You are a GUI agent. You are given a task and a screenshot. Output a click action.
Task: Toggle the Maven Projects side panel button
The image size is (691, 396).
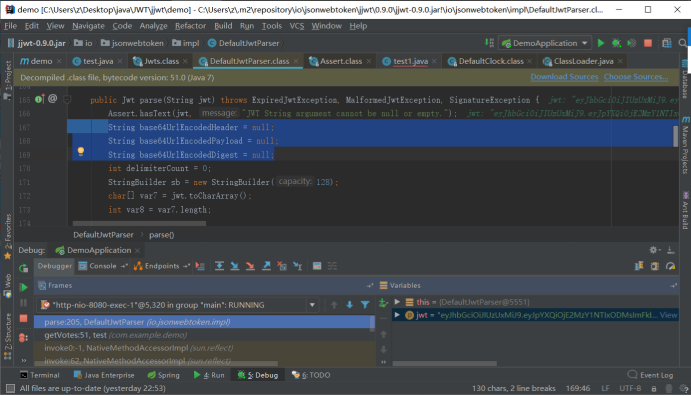click(685, 145)
